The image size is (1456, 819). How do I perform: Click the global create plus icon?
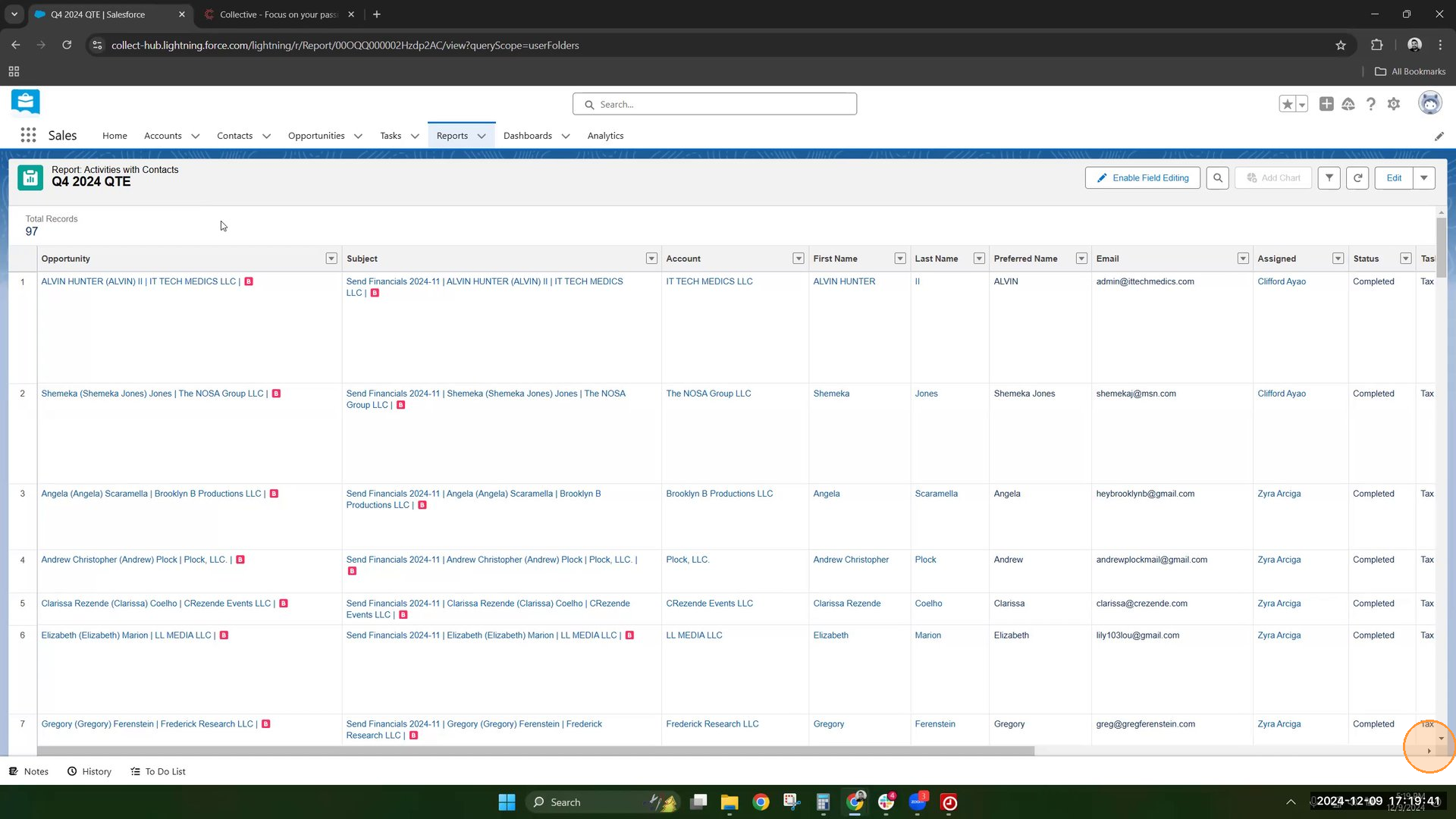(x=1326, y=104)
